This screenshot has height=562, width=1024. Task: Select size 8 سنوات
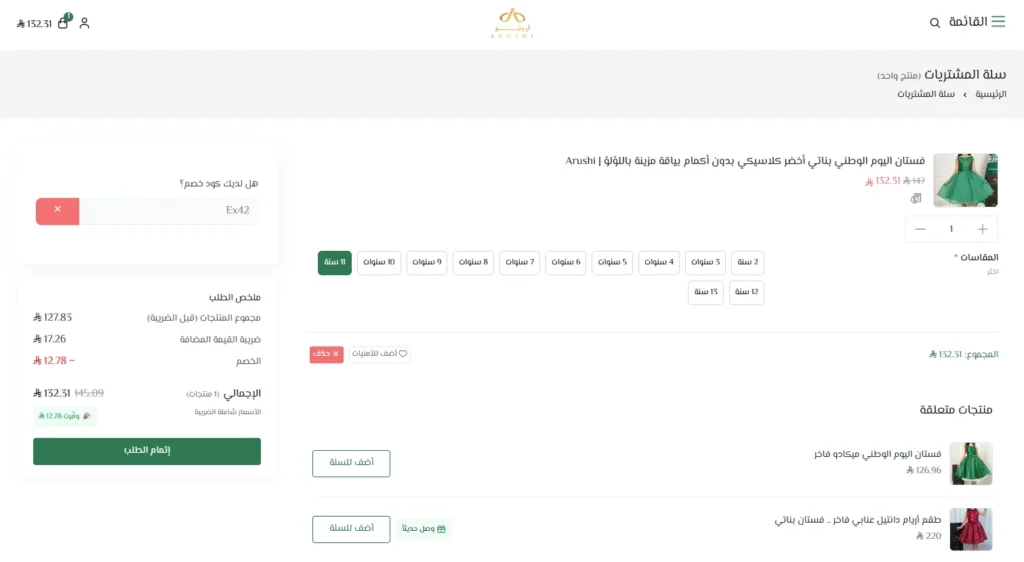[473, 262]
